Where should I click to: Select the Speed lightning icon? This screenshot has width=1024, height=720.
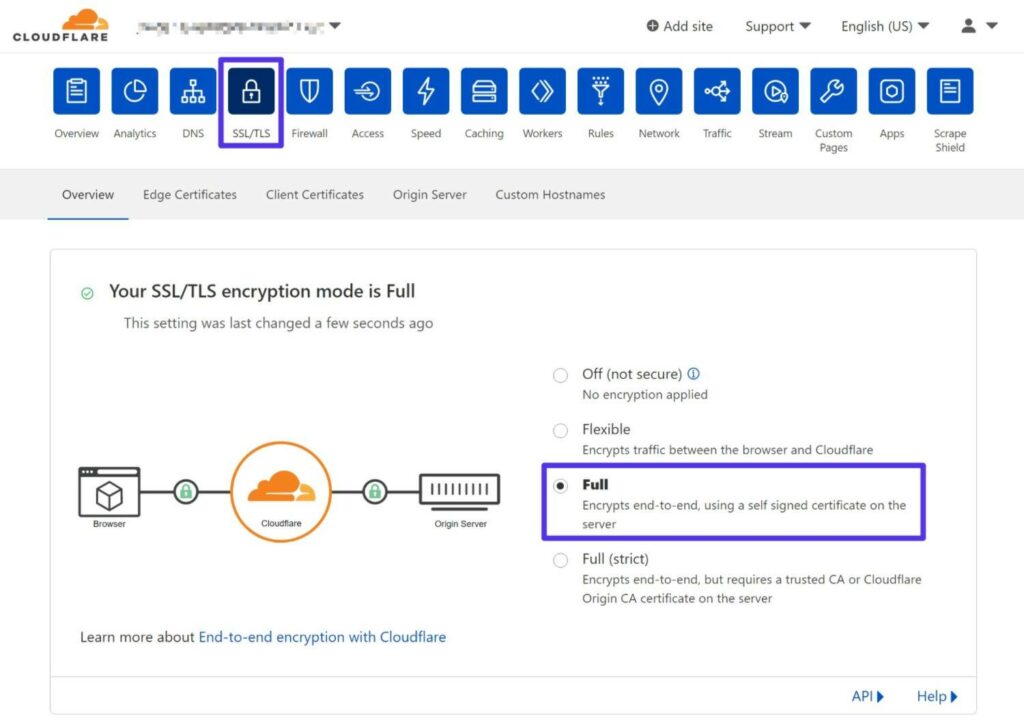(425, 90)
